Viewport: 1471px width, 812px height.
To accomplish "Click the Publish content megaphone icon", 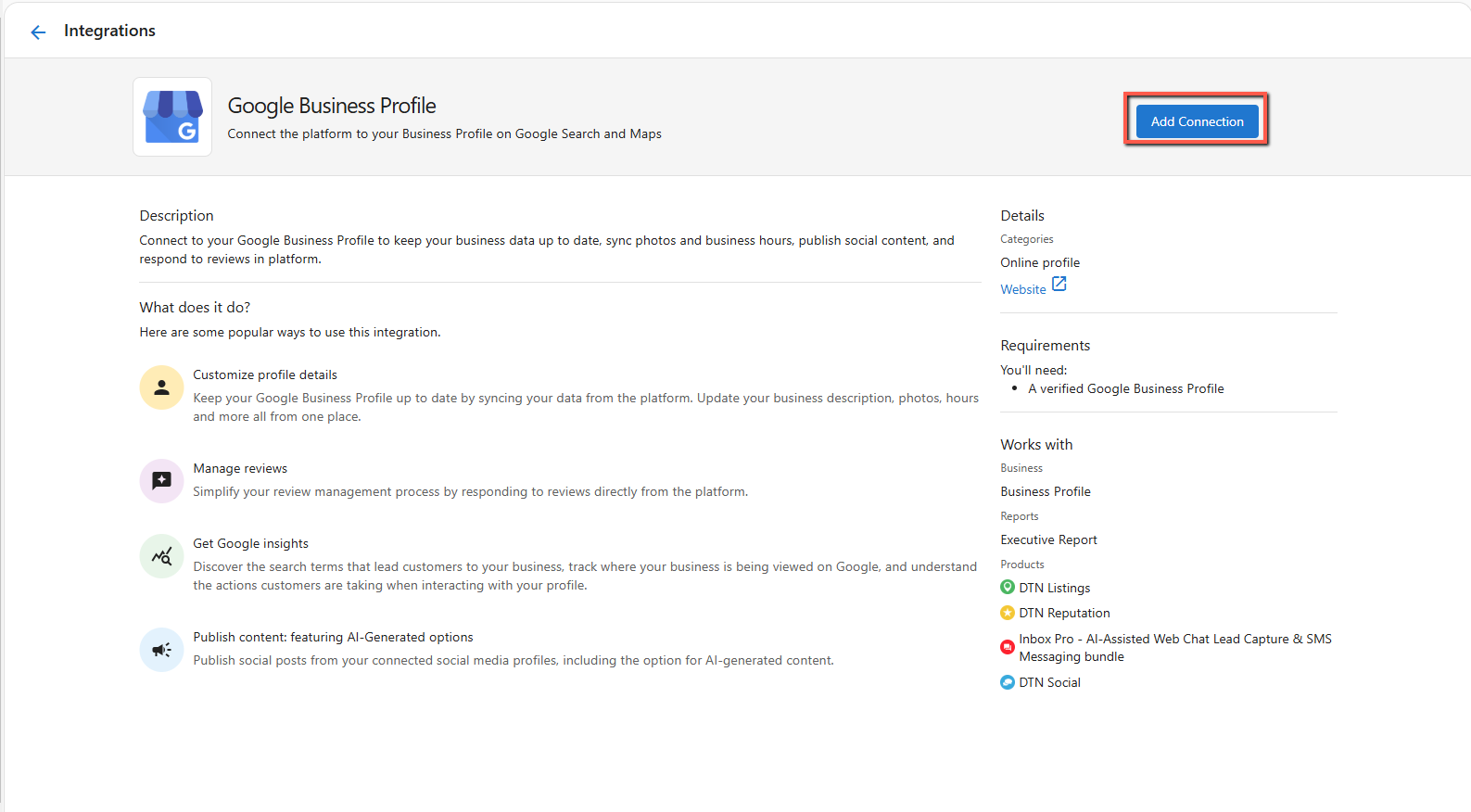I will pos(161,650).
